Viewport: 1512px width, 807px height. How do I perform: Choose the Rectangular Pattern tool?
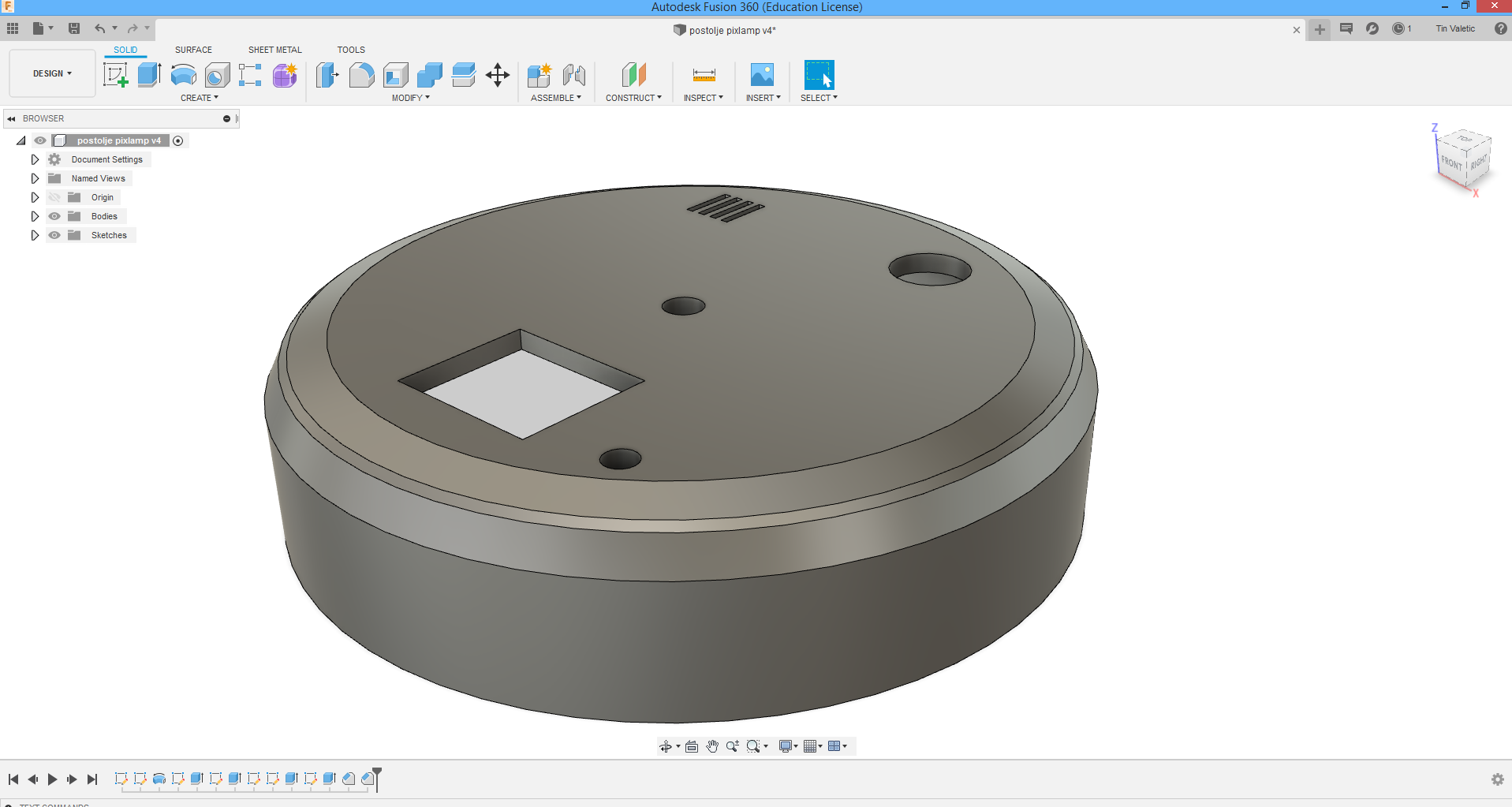pyautogui.click(x=250, y=75)
